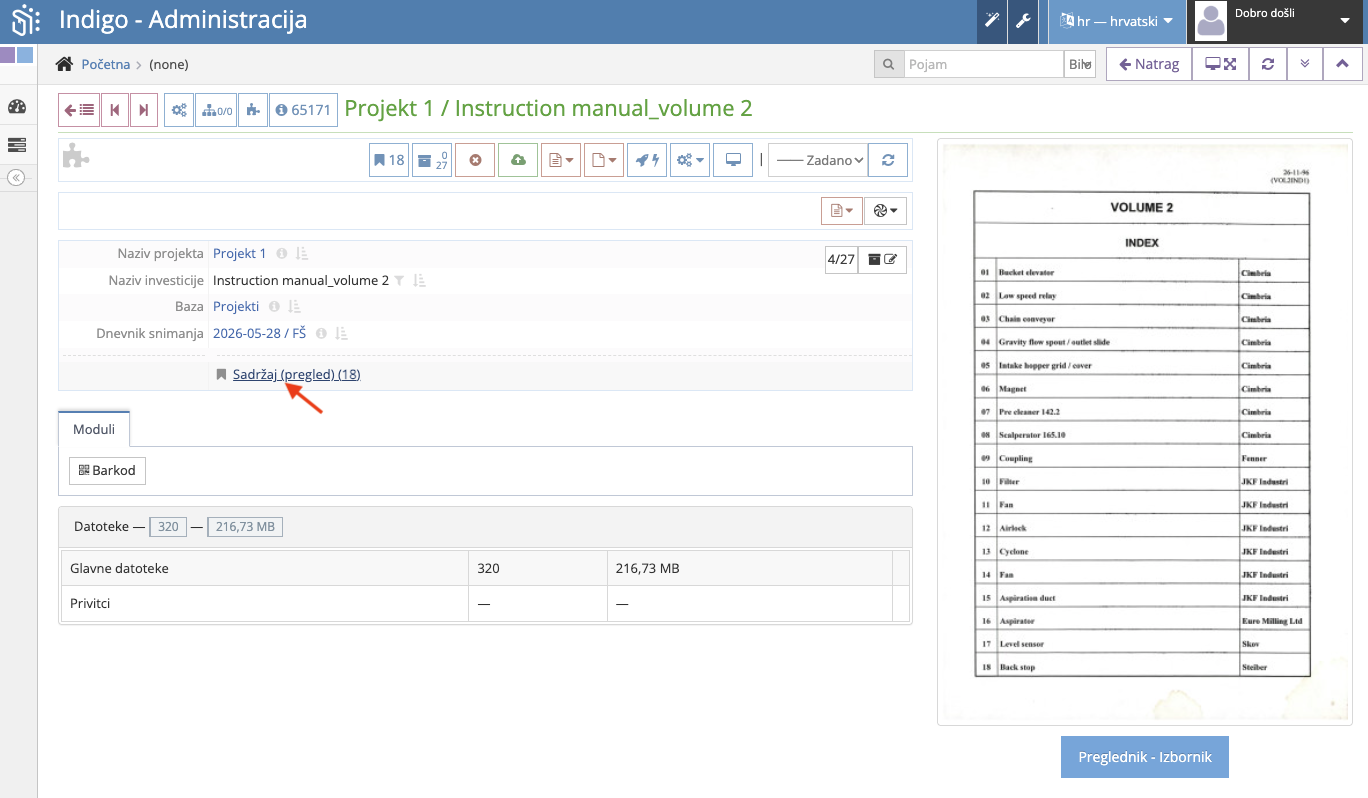Open the dashboard gauge sidebar icon
The width and height of the screenshot is (1368, 798).
pyautogui.click(x=16, y=107)
